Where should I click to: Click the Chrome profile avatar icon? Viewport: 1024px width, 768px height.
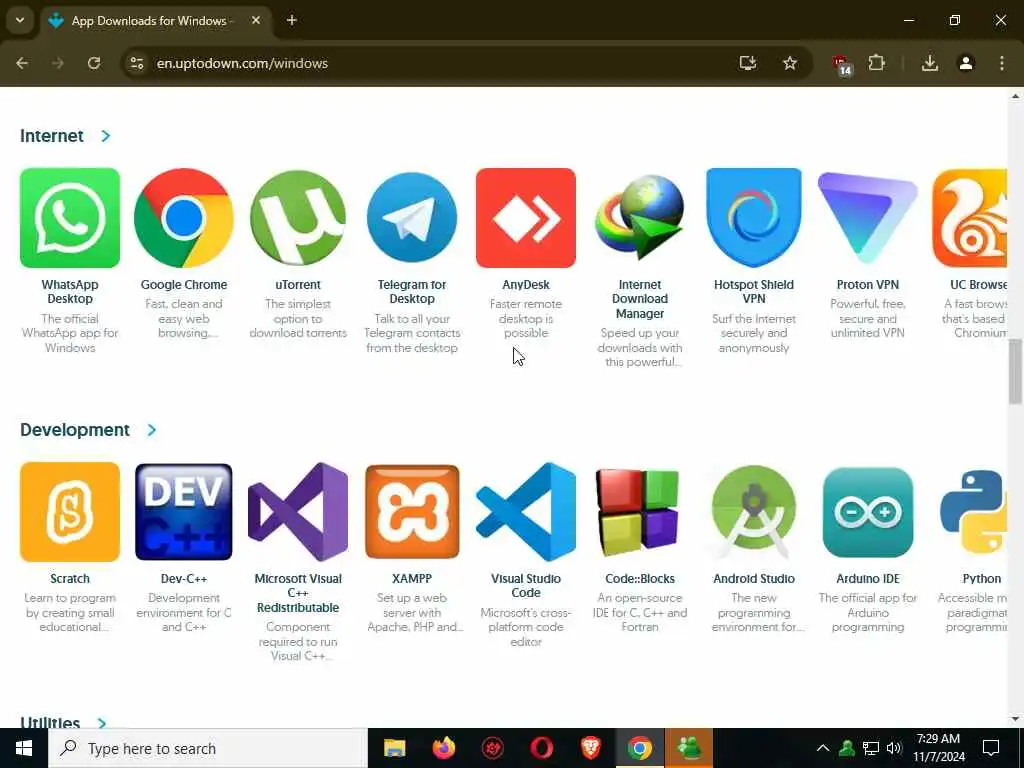tap(966, 63)
